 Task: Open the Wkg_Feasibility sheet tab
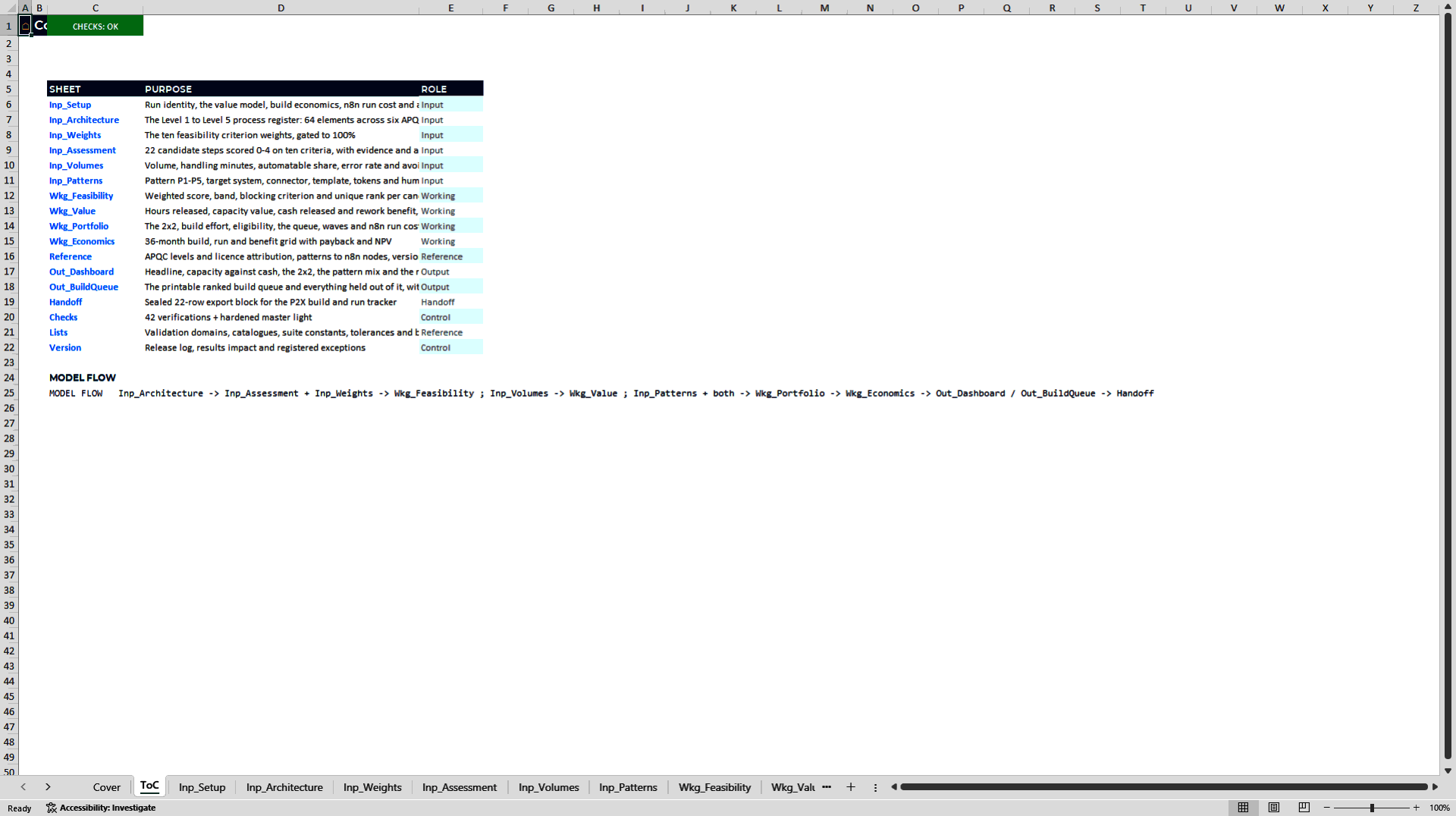[714, 787]
